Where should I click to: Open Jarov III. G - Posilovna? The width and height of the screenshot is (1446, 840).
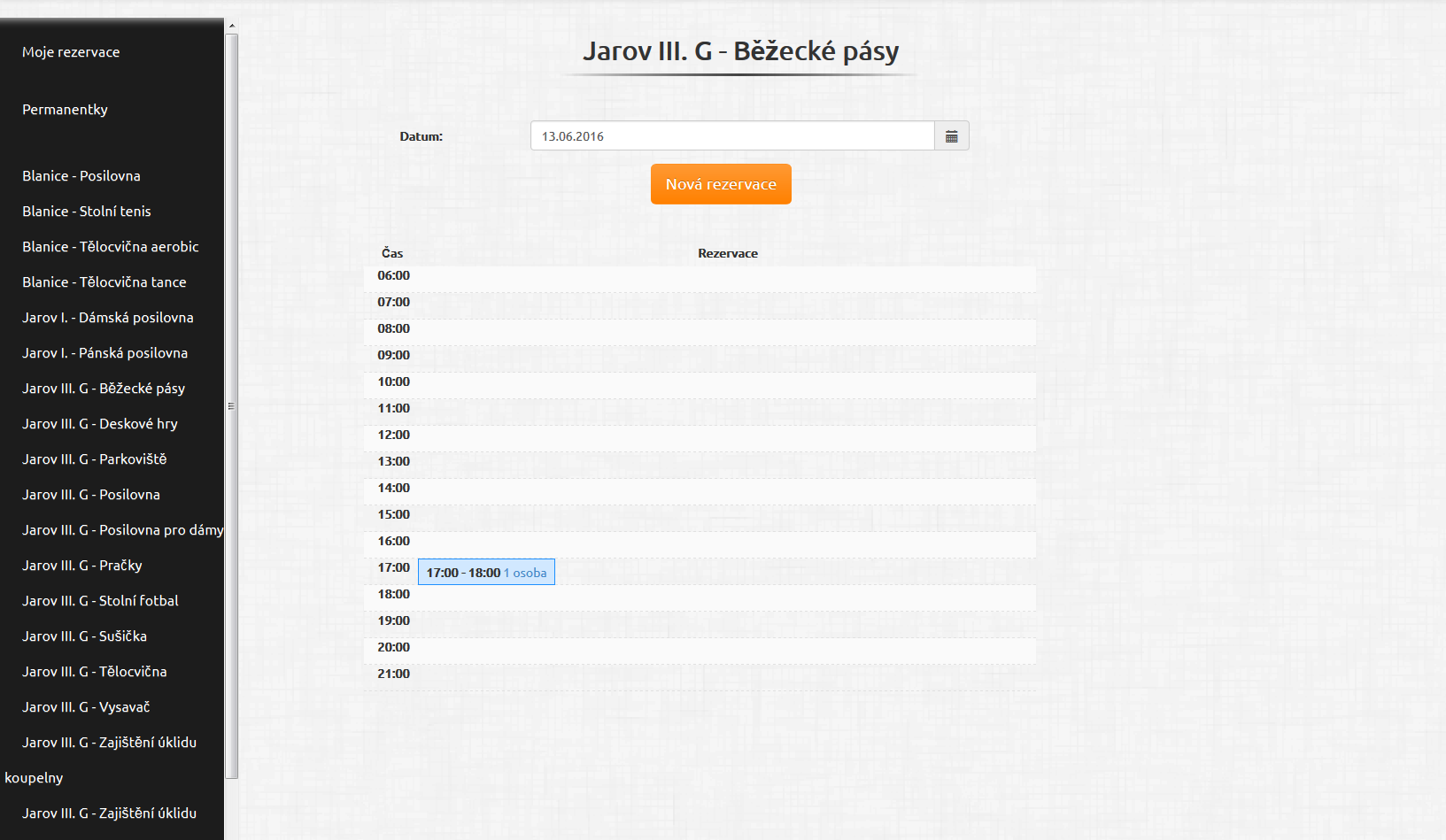coord(91,495)
